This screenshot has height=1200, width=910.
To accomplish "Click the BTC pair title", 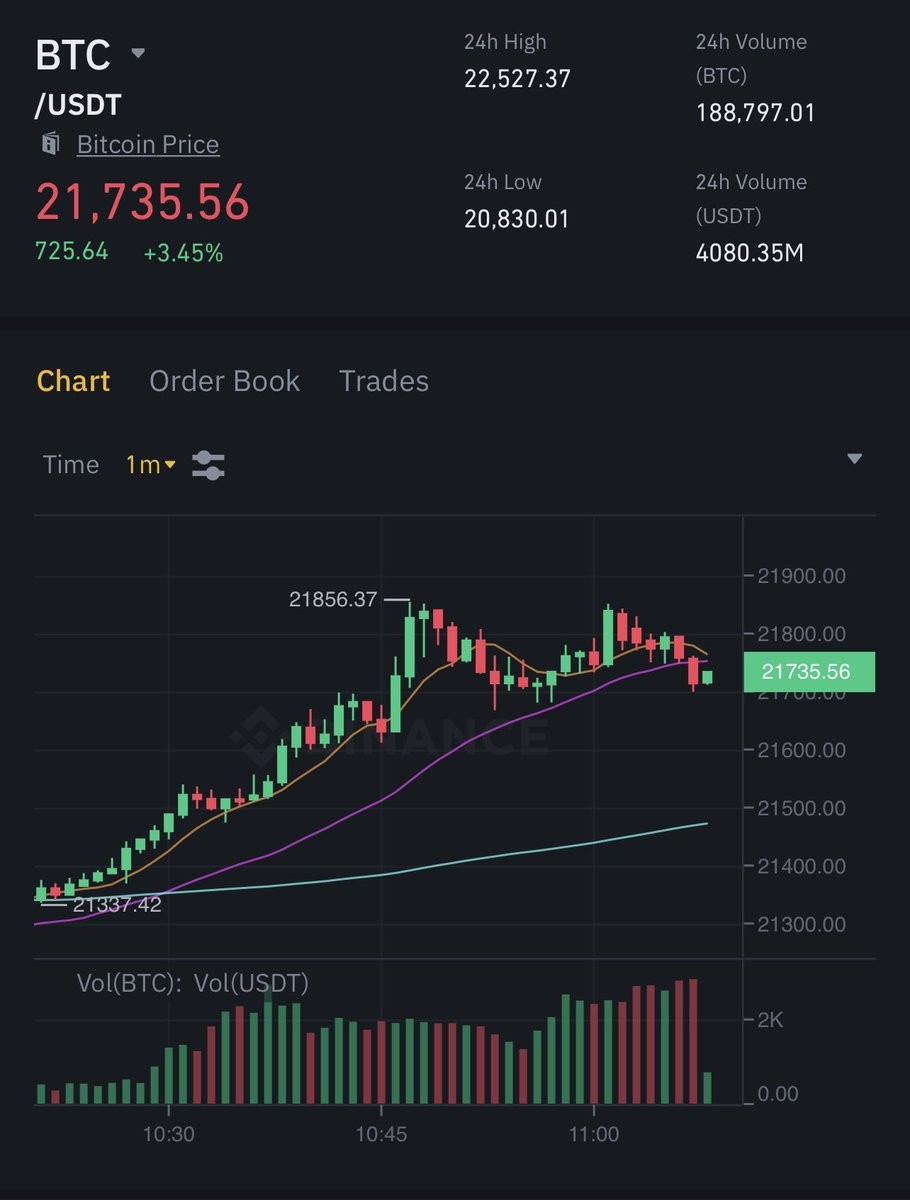I will click(73, 55).
